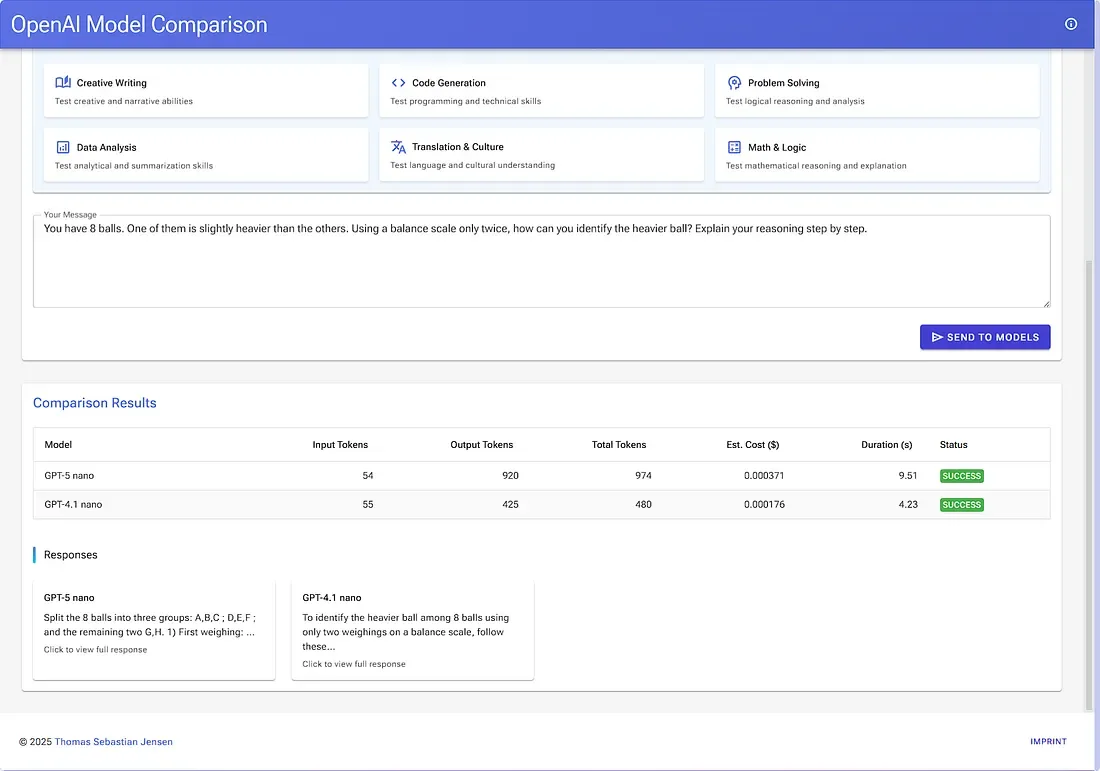Viewport: 1100px width, 771px height.
Task: Open the Imprint link in the footer
Action: click(1048, 742)
